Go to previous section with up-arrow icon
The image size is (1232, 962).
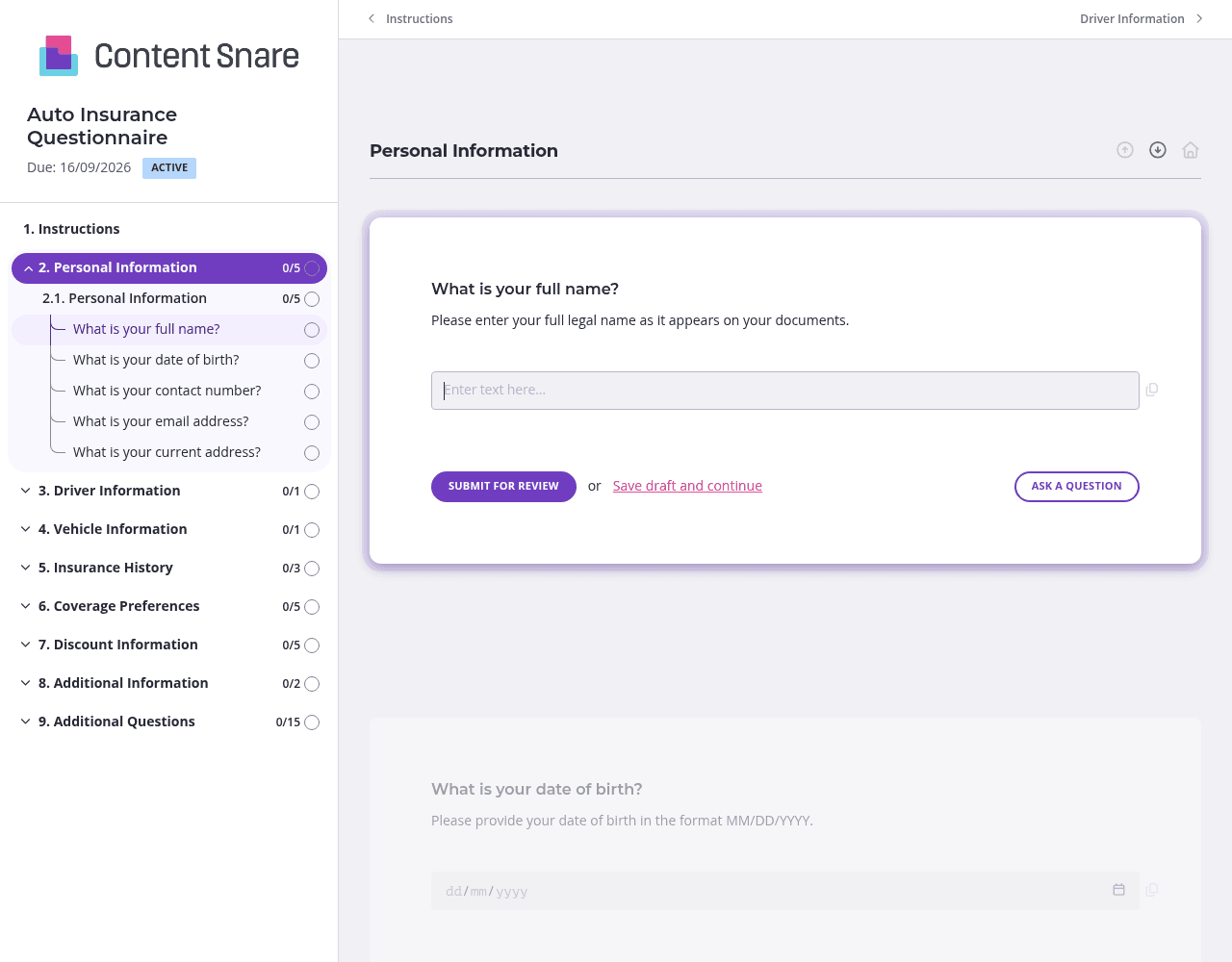(x=1125, y=150)
